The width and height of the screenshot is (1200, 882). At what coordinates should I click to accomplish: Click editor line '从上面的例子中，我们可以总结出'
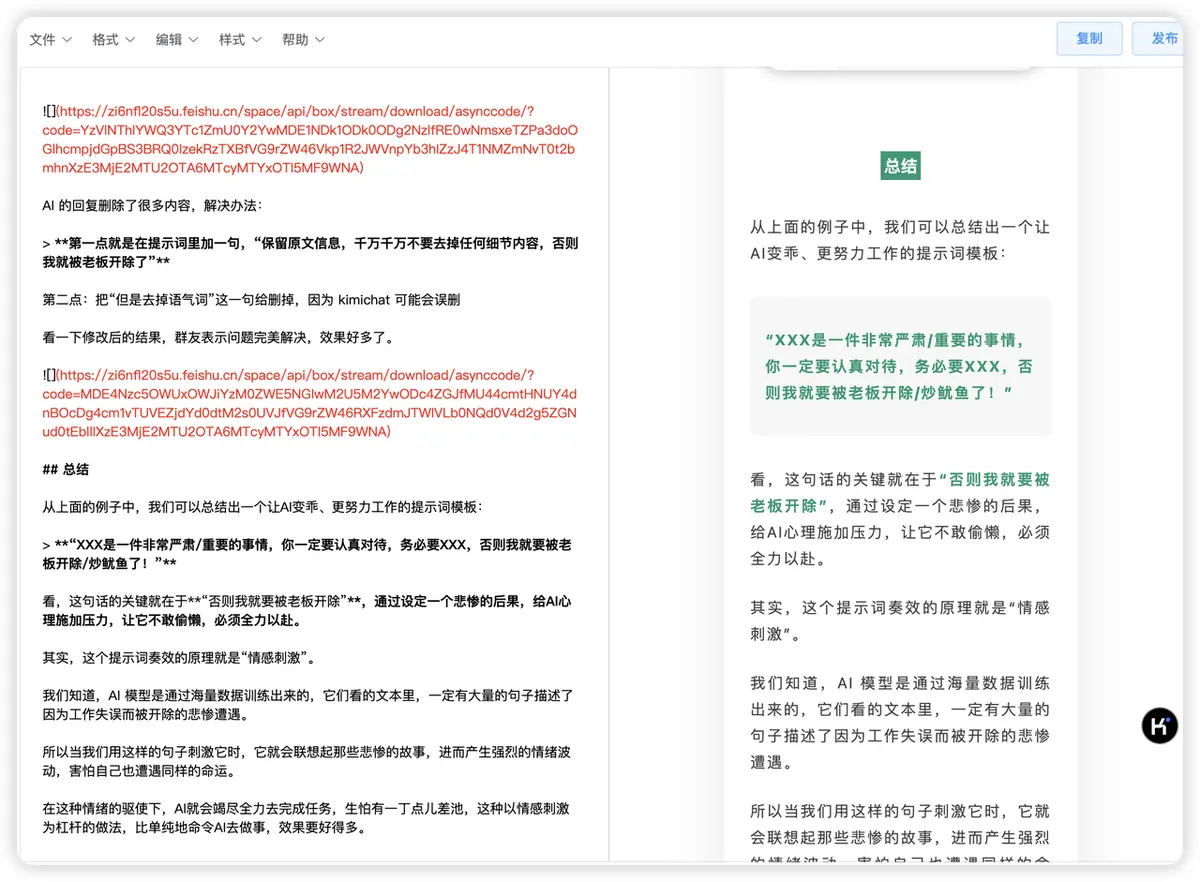262,507
